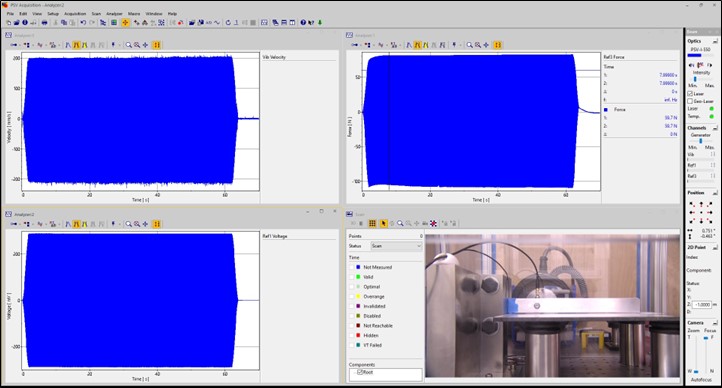Collapse the Camera panel section
The width and height of the screenshot is (722, 388).
tap(715, 323)
